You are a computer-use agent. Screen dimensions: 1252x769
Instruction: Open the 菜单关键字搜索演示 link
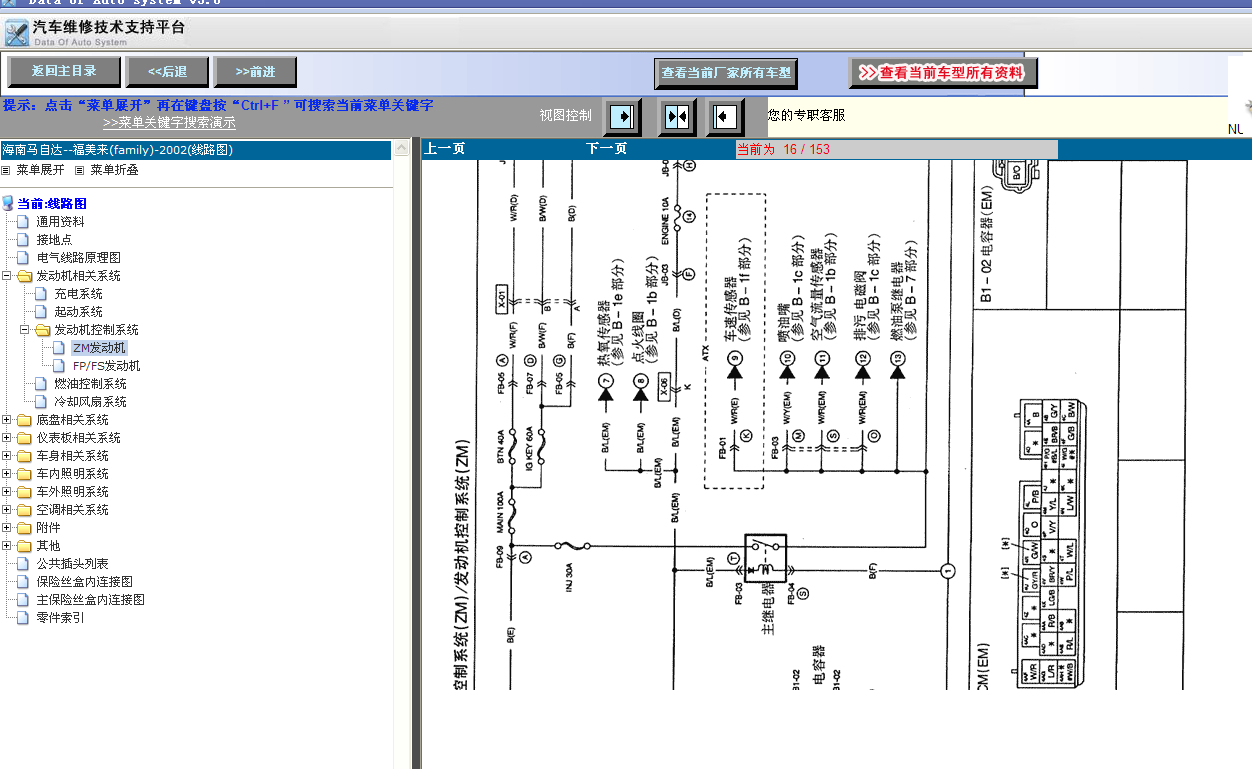(x=169, y=123)
